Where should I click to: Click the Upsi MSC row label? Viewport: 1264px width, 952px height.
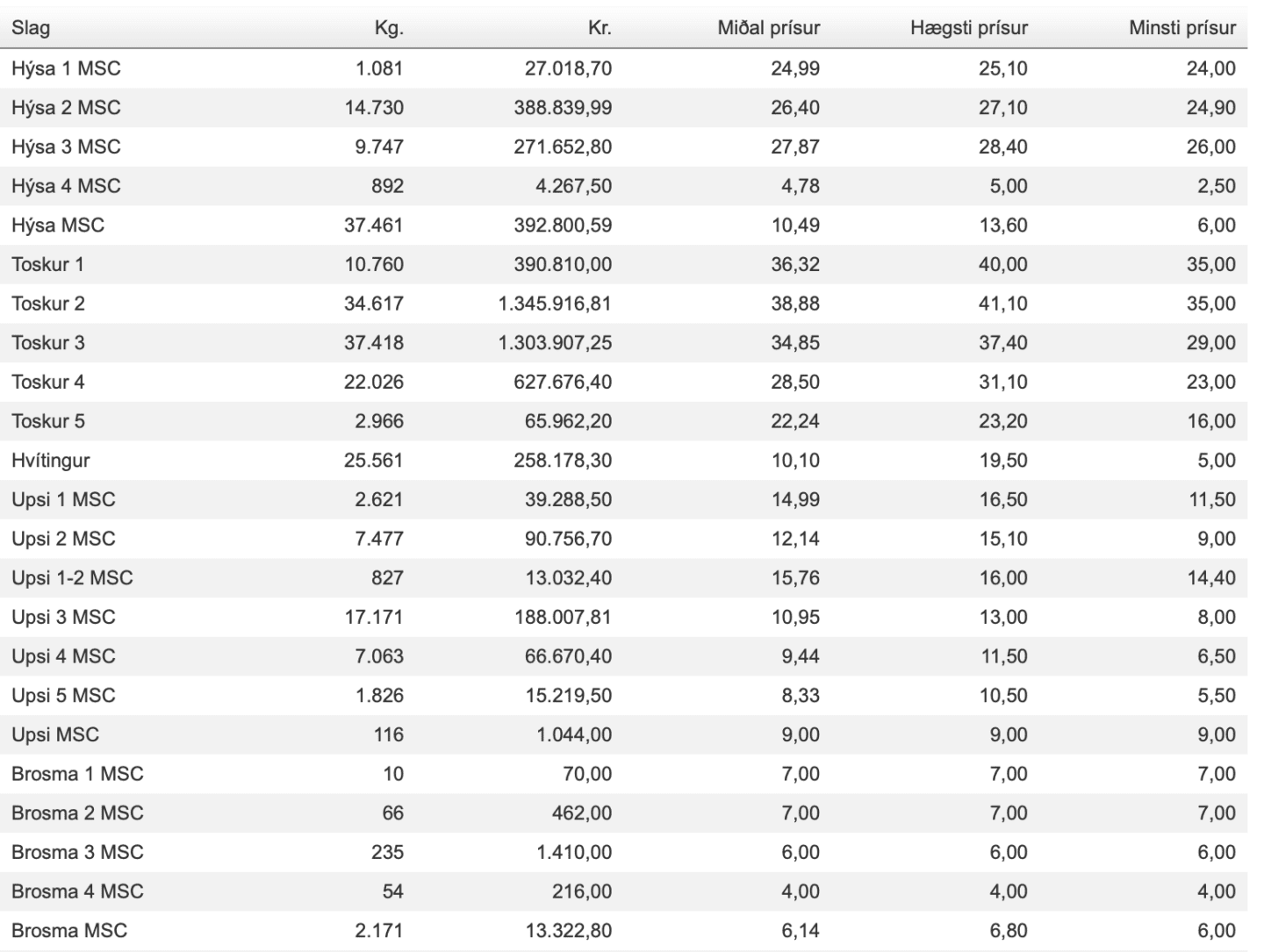click(x=55, y=734)
